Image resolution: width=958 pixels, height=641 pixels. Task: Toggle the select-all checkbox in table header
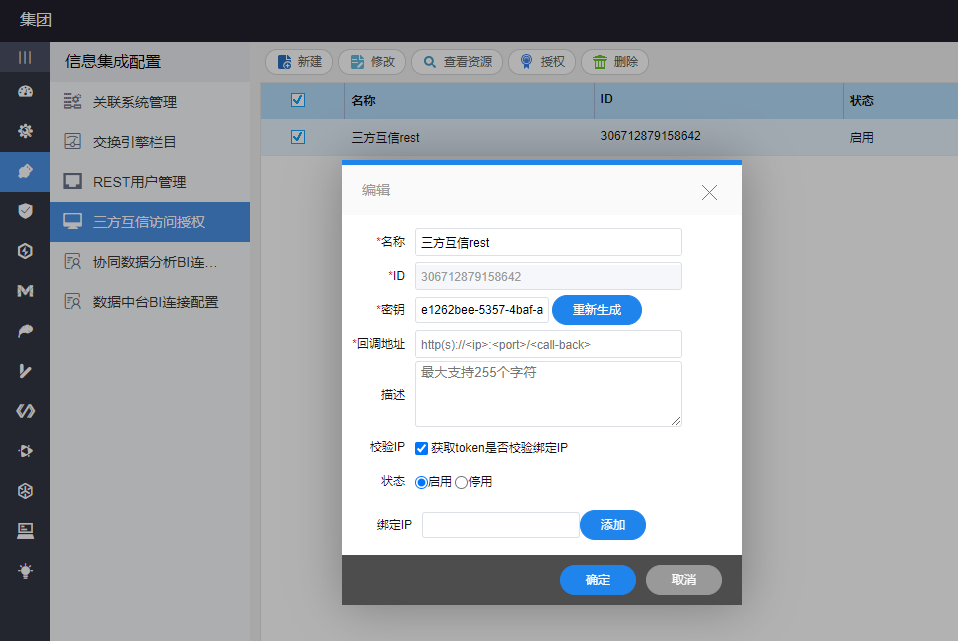[297, 100]
